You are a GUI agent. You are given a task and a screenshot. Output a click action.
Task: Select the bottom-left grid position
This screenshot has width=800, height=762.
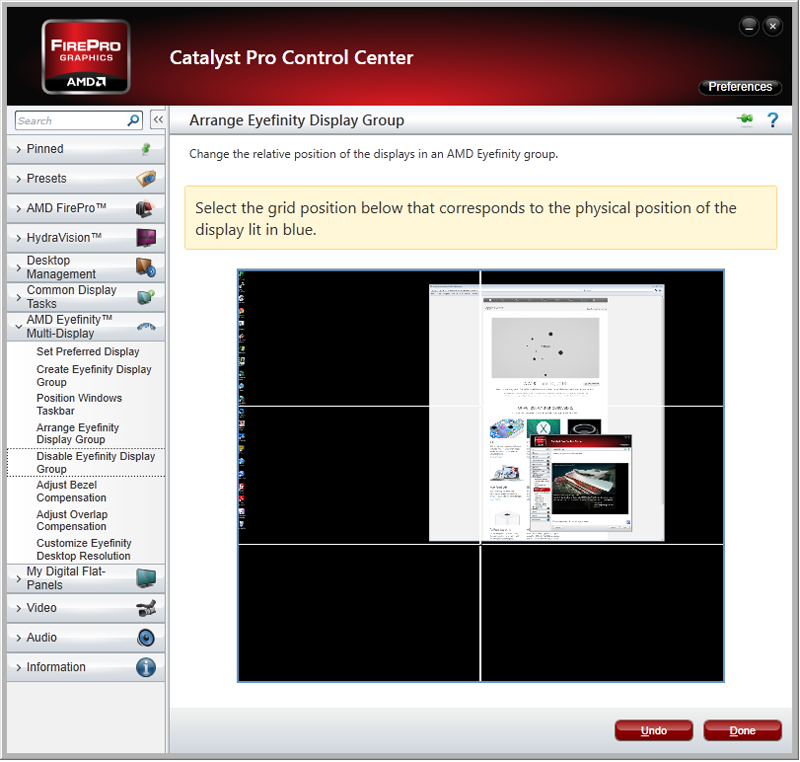tap(359, 613)
